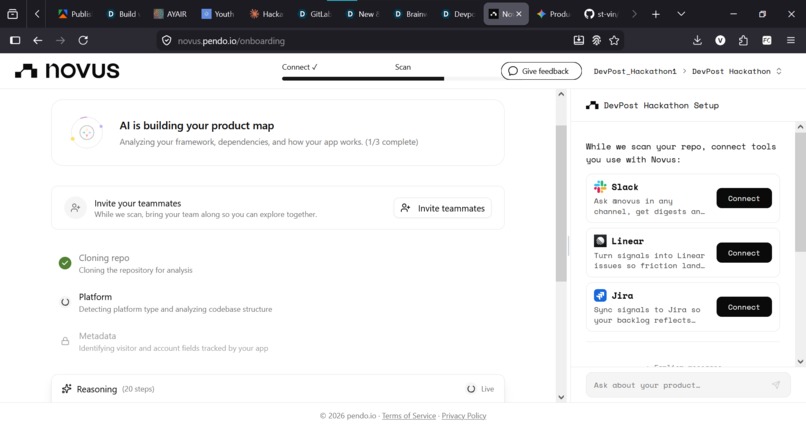Connect the Linear integration

coord(744,253)
